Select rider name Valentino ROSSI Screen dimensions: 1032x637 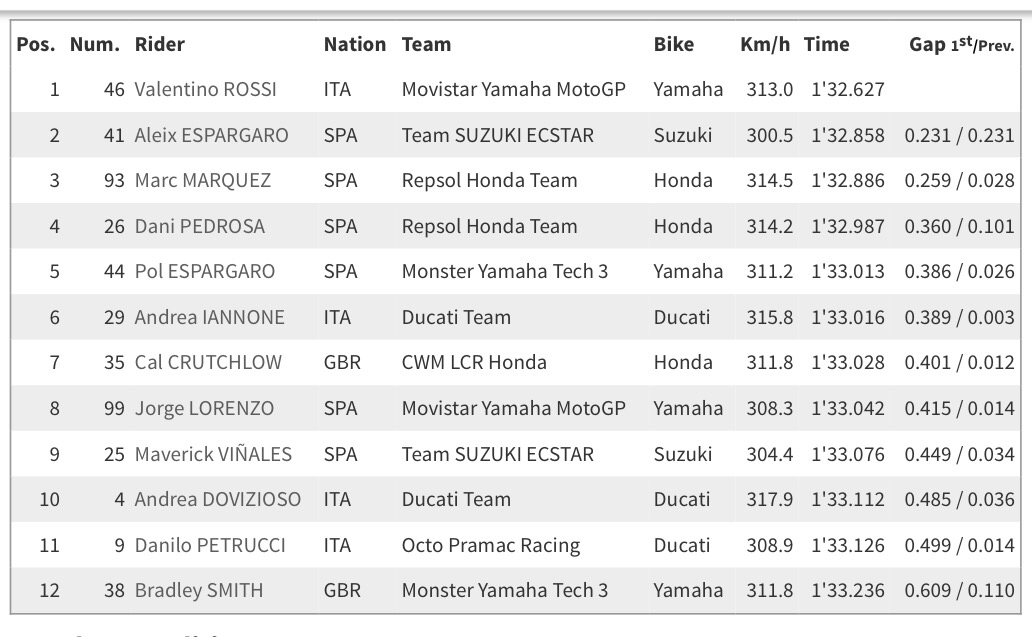tap(205, 89)
